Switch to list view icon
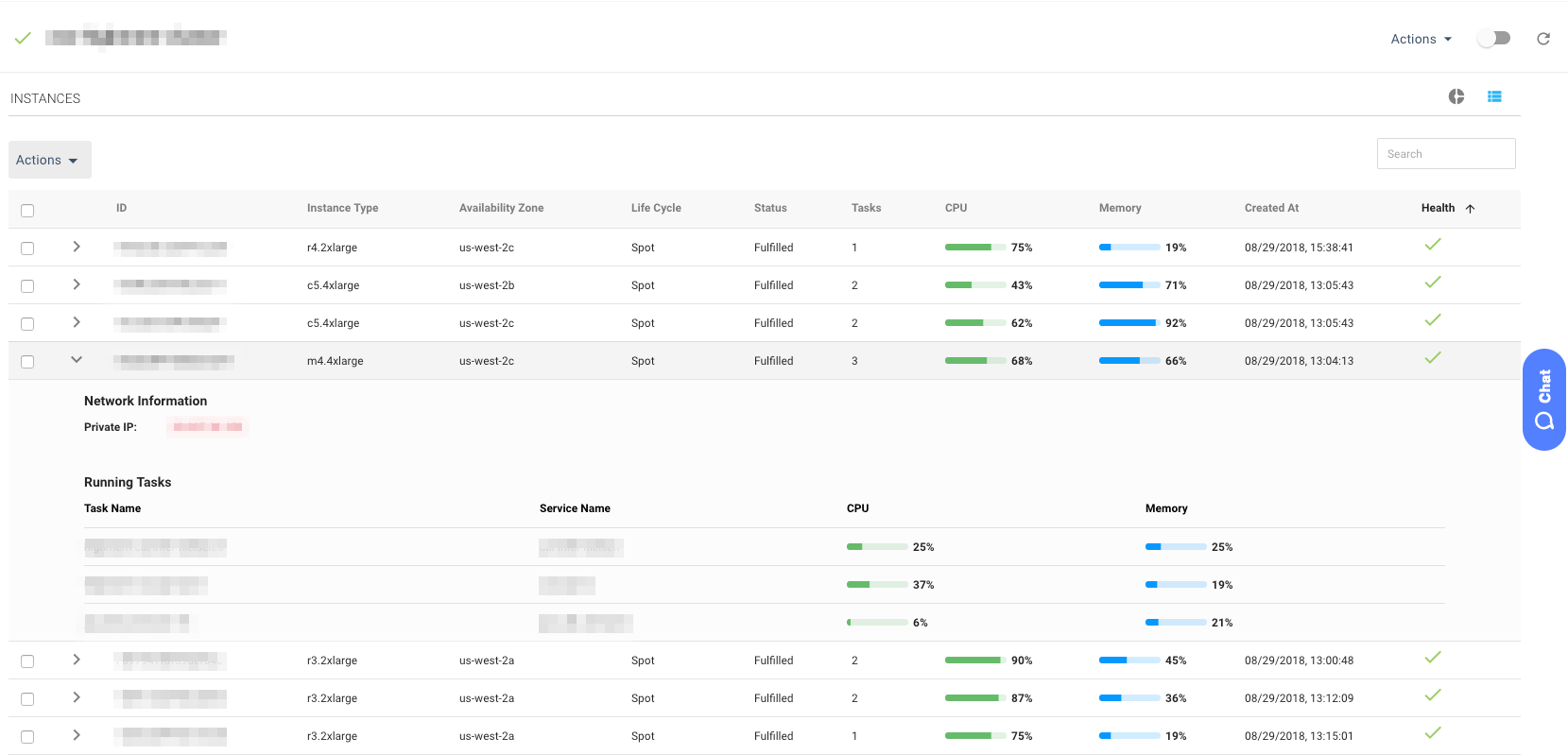 (x=1494, y=96)
